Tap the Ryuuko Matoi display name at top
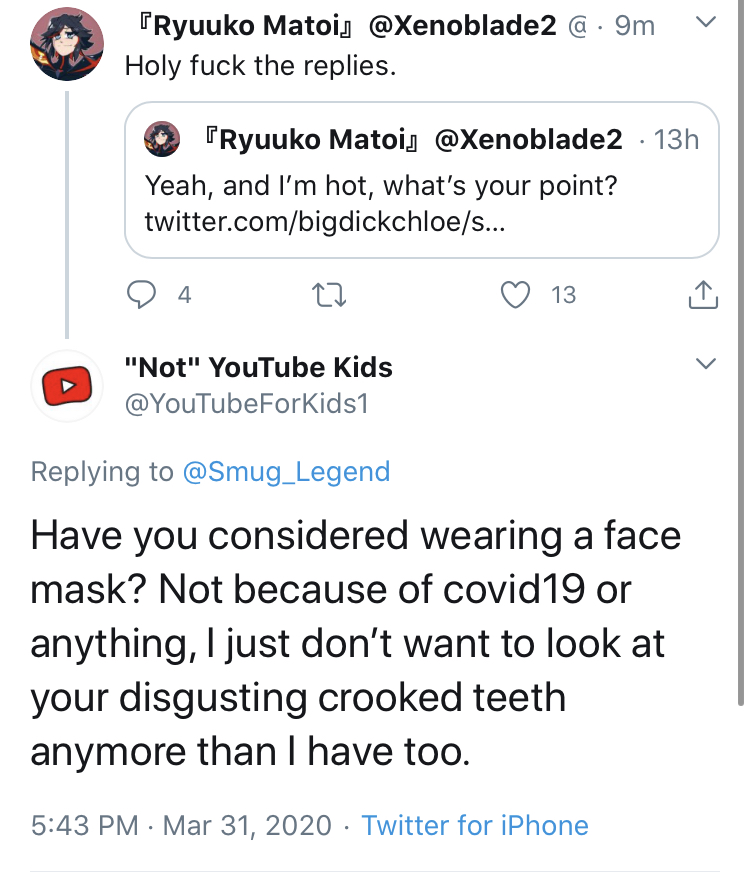 245,25
